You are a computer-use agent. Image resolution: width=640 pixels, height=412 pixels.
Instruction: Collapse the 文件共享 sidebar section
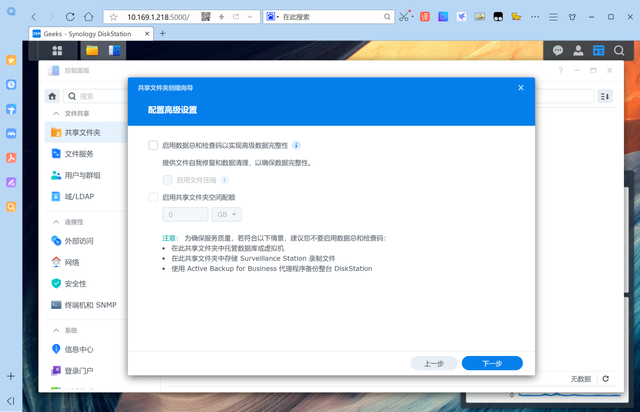pyautogui.click(x=56, y=114)
